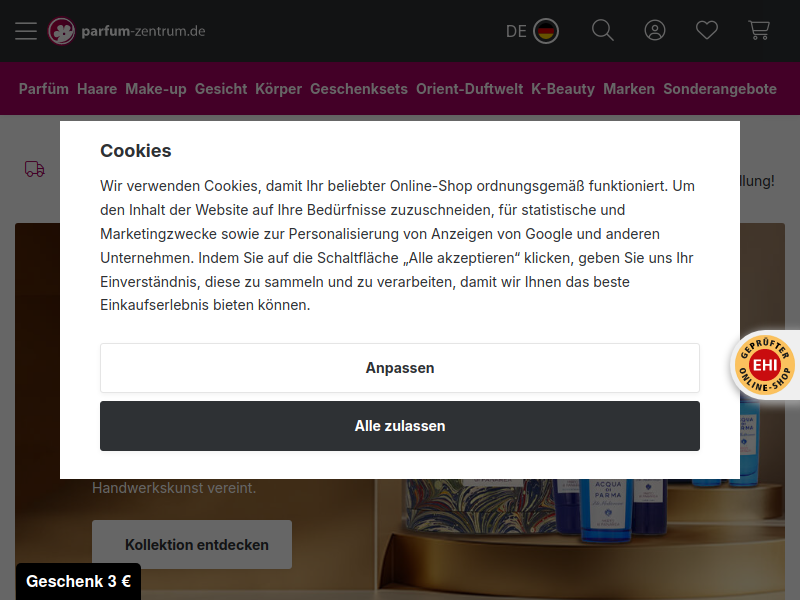Screen dimensions: 800x600
Task: Open the Geschenk 3 € tab
Action: (x=79, y=581)
